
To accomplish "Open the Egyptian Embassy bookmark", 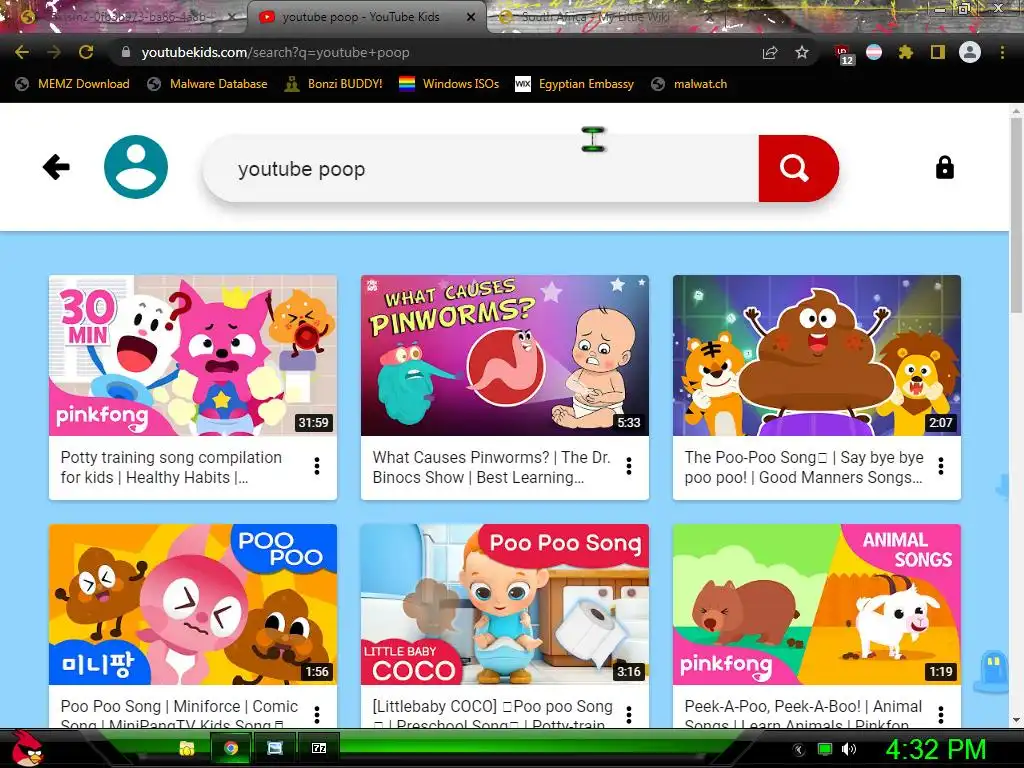I will (x=575, y=84).
